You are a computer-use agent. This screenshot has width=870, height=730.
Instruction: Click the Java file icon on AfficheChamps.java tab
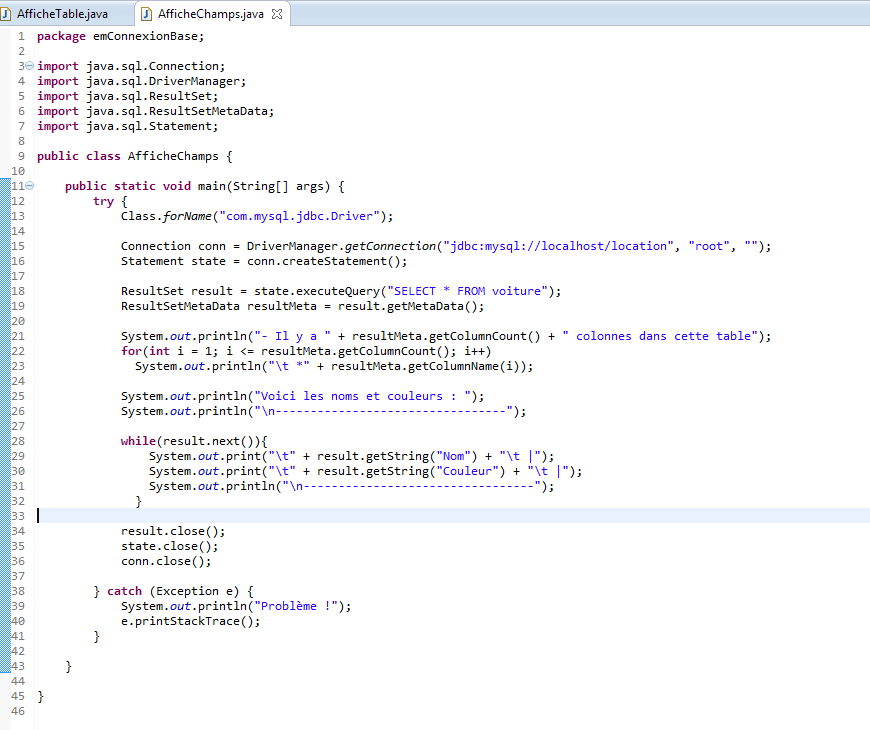[147, 14]
